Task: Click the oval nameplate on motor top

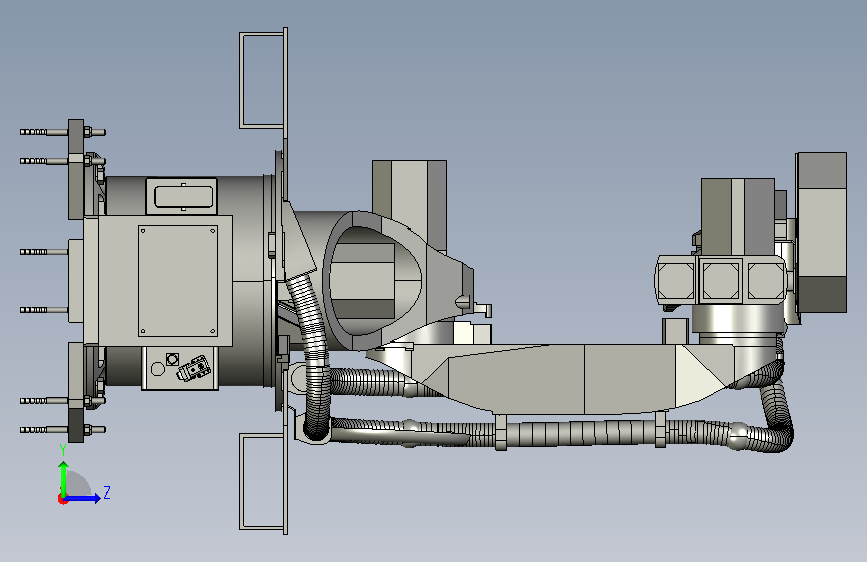Action: click(184, 196)
